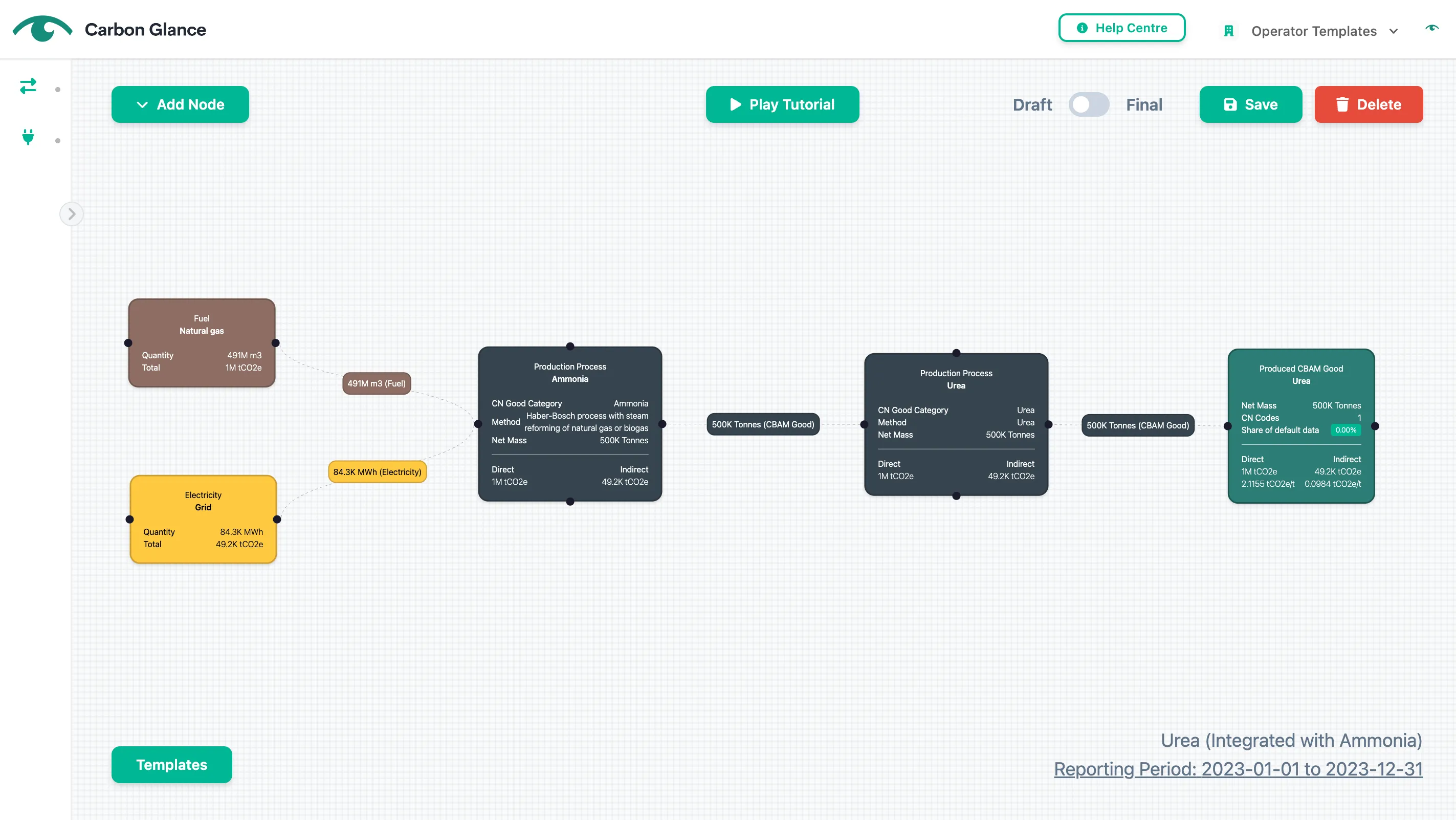This screenshot has width=1456, height=820.
Task: Click the left connector of Ammonia node
Action: 478,424
